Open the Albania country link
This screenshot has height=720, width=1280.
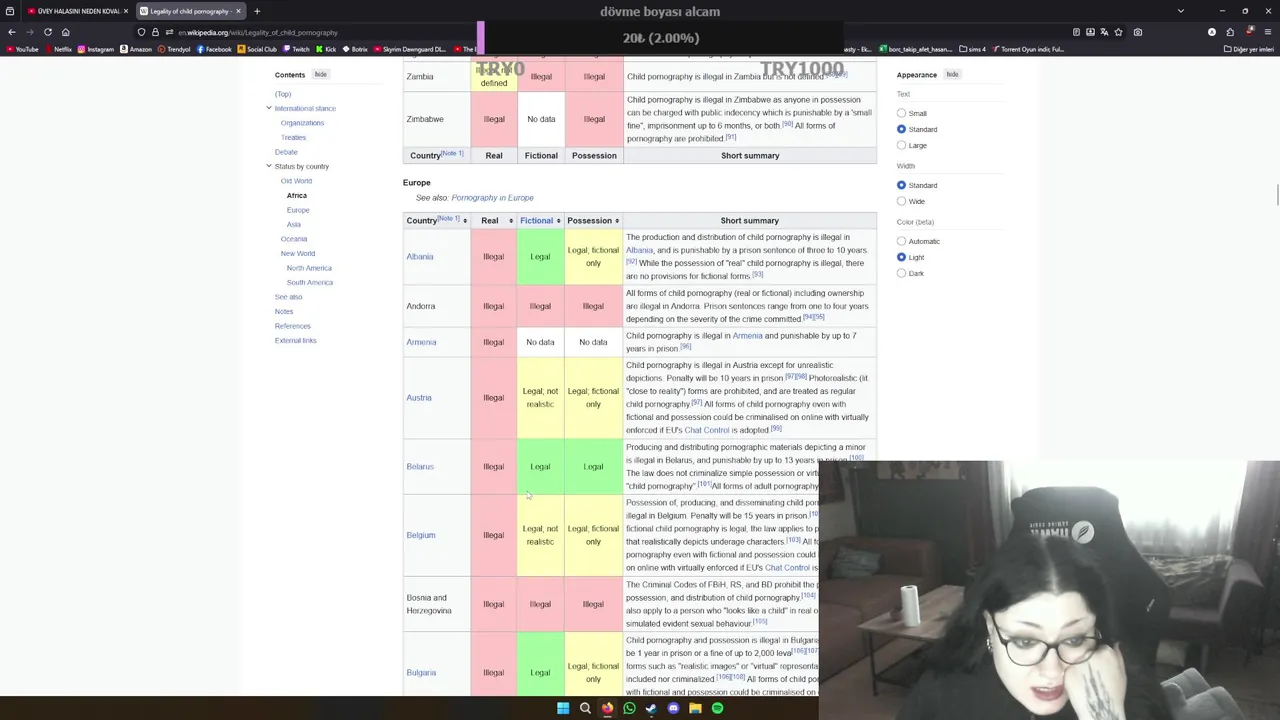(x=420, y=257)
